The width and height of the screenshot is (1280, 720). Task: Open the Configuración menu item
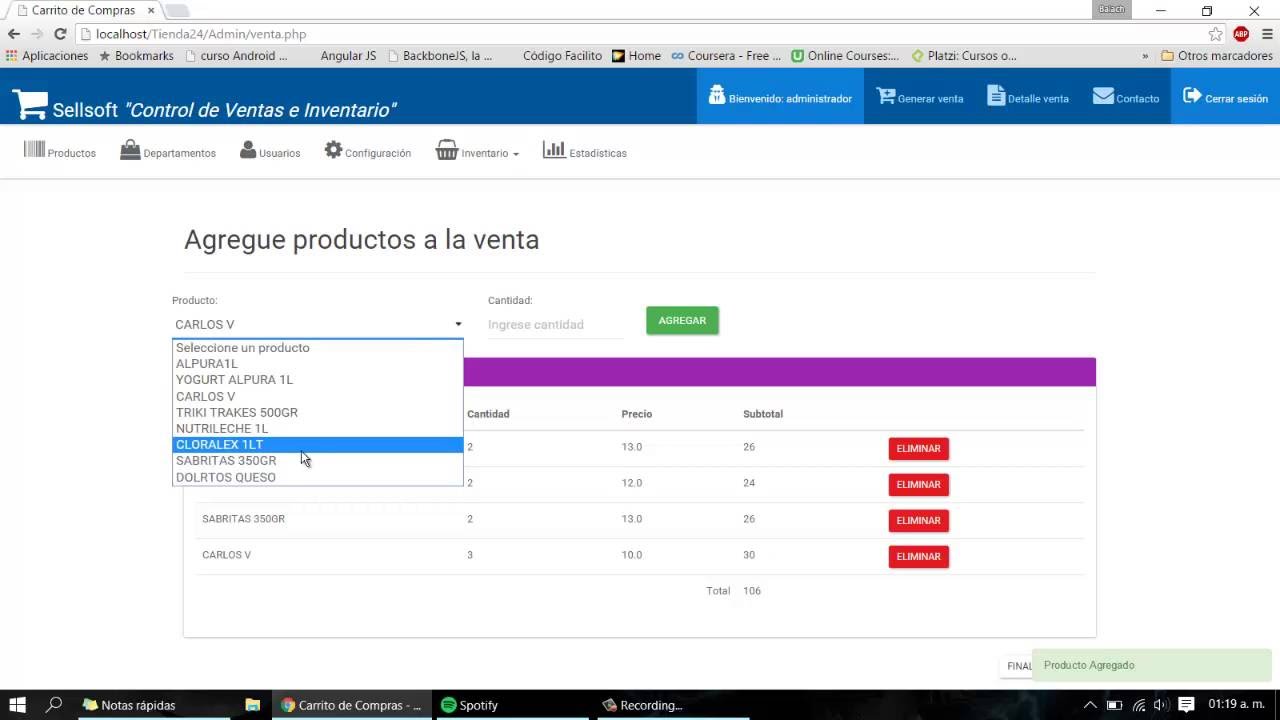tap(368, 152)
